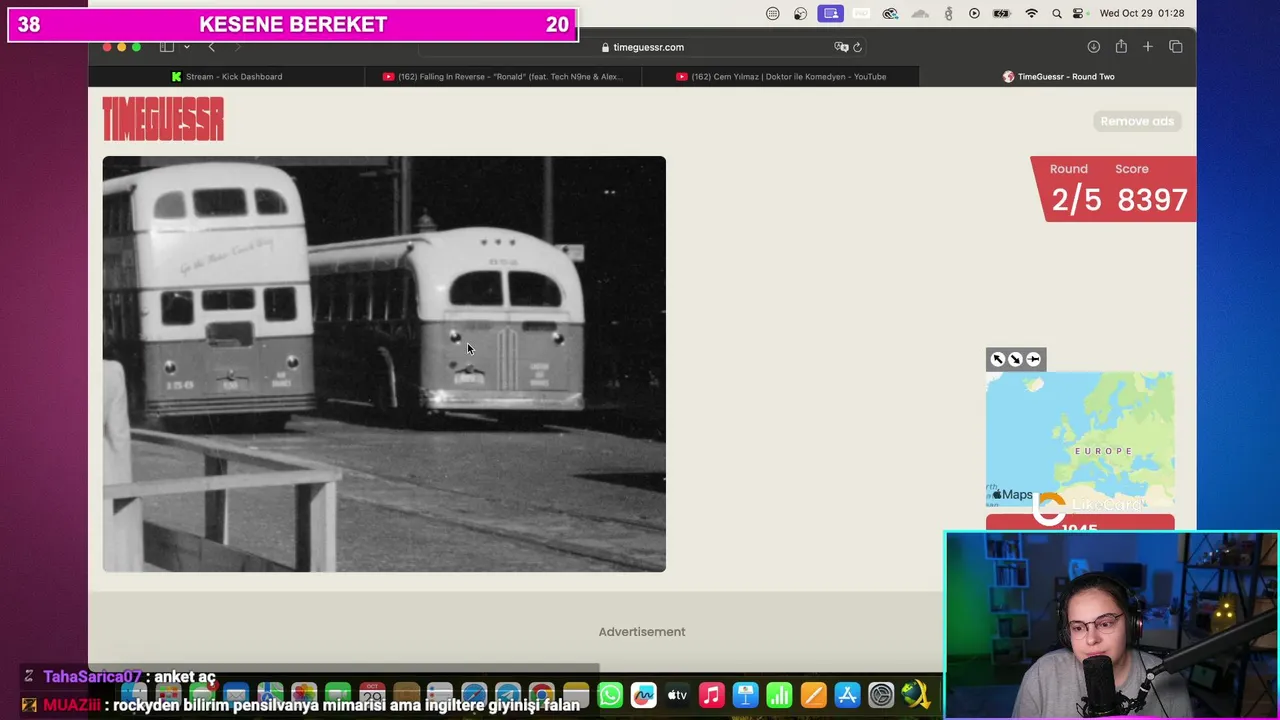Screen dimensions: 1280x720
Task: Click the Apple Maps attribution link
Action: (x=1012, y=494)
